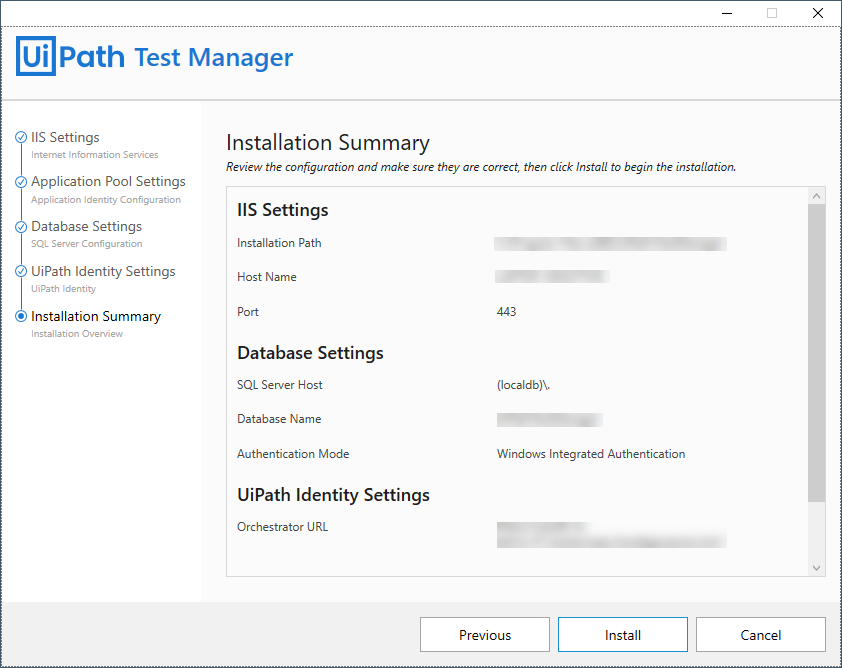Click the Host Name label

coord(267,277)
